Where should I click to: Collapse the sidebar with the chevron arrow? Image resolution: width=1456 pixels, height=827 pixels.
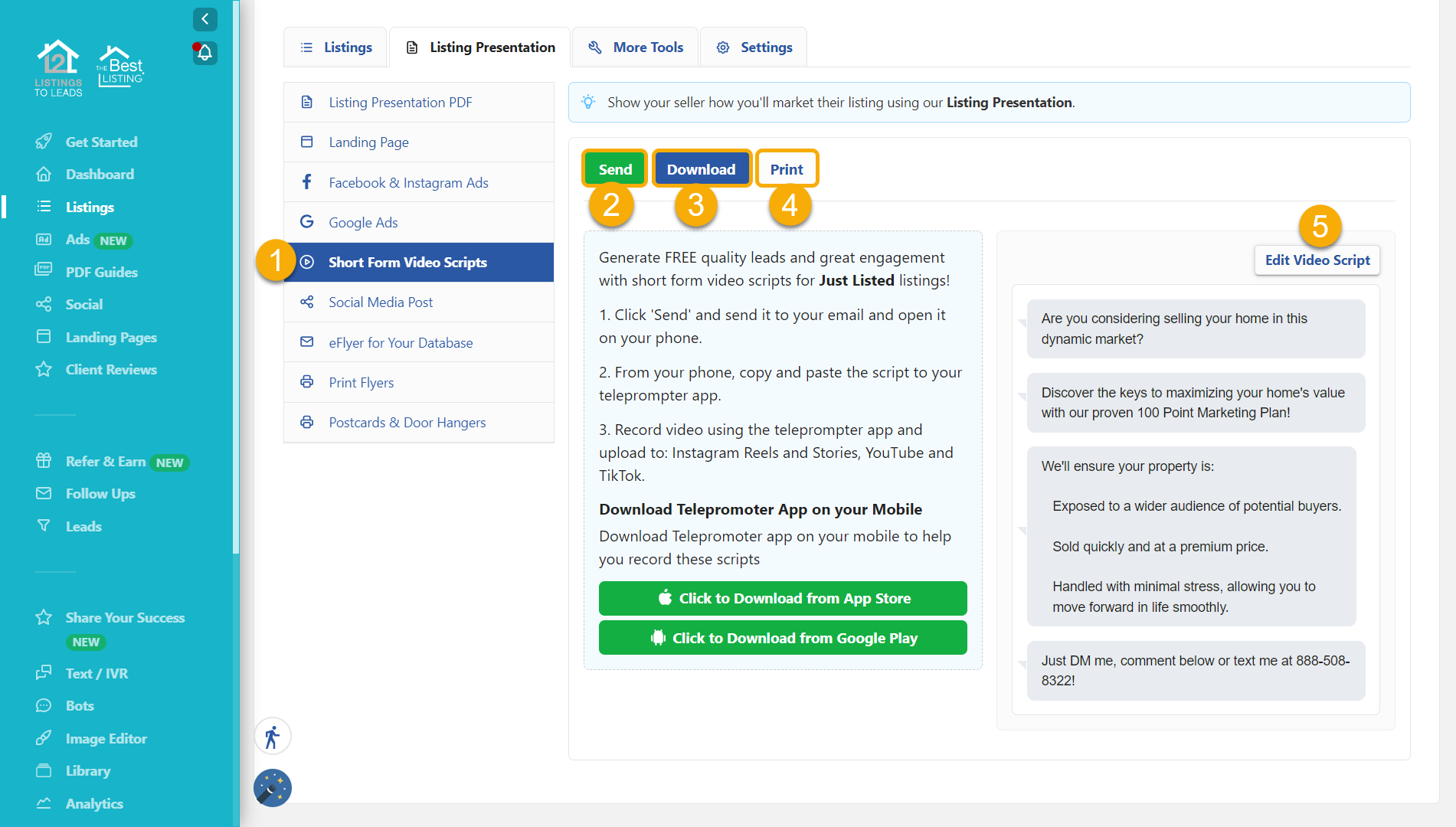tap(204, 19)
